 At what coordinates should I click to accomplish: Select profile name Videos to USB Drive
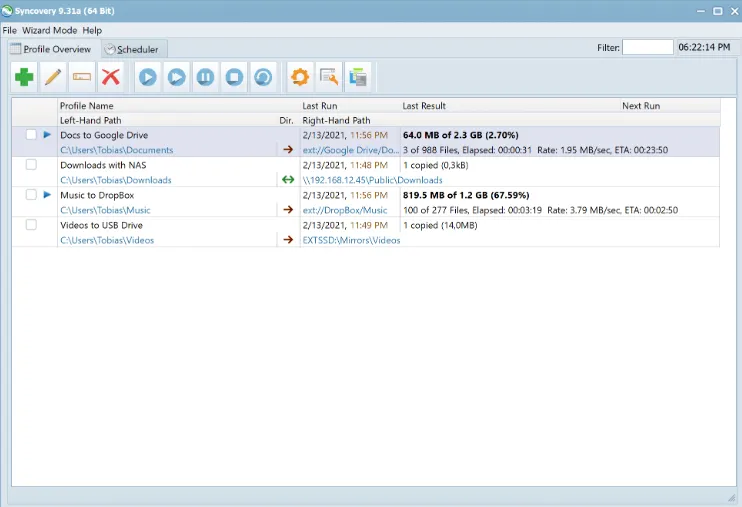point(101,225)
